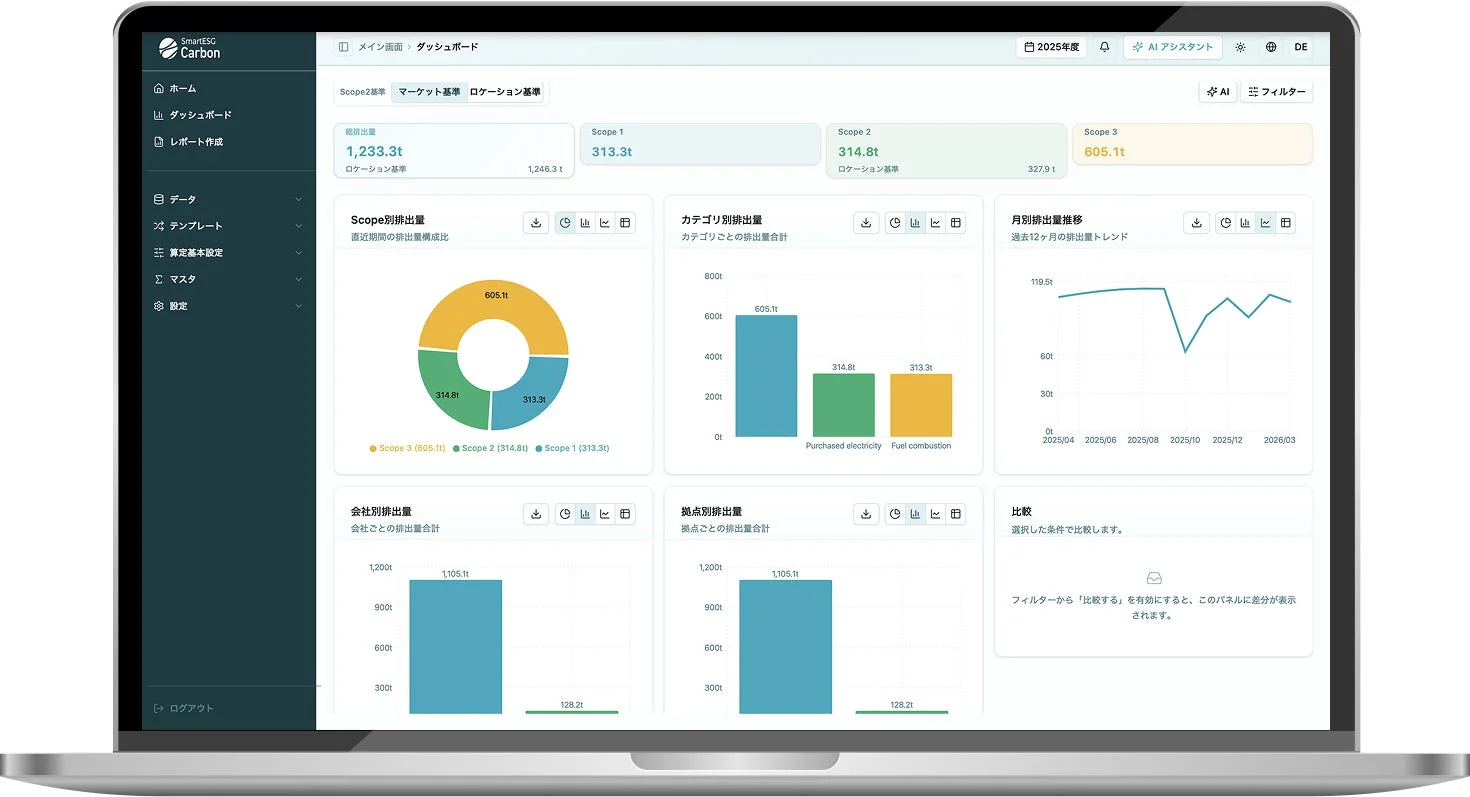Open the 2025年度 fiscal year picker

point(1052,47)
